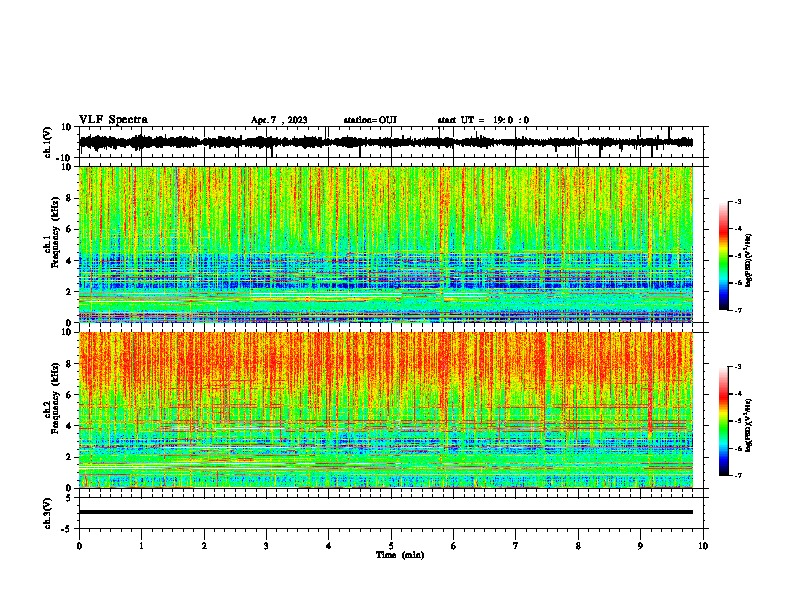Click time axis tick label "0"
Viewport: 792px width, 612px height.
(79, 546)
